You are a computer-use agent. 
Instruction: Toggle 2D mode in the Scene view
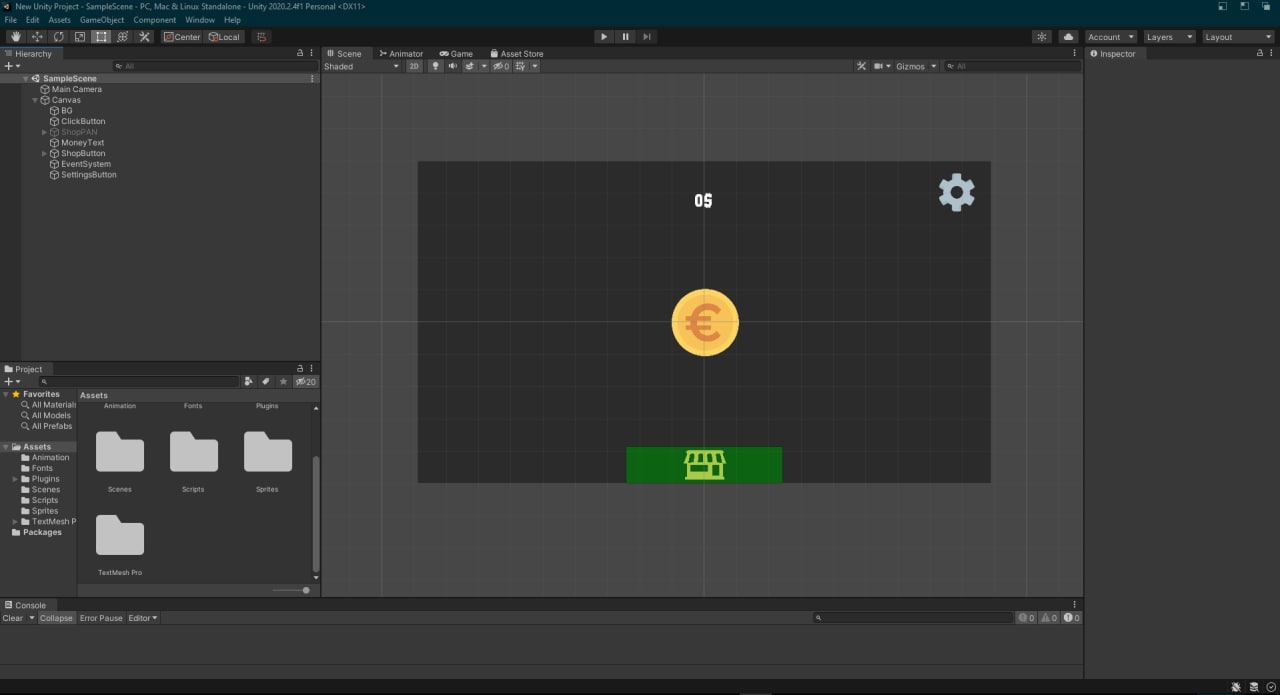click(414, 66)
